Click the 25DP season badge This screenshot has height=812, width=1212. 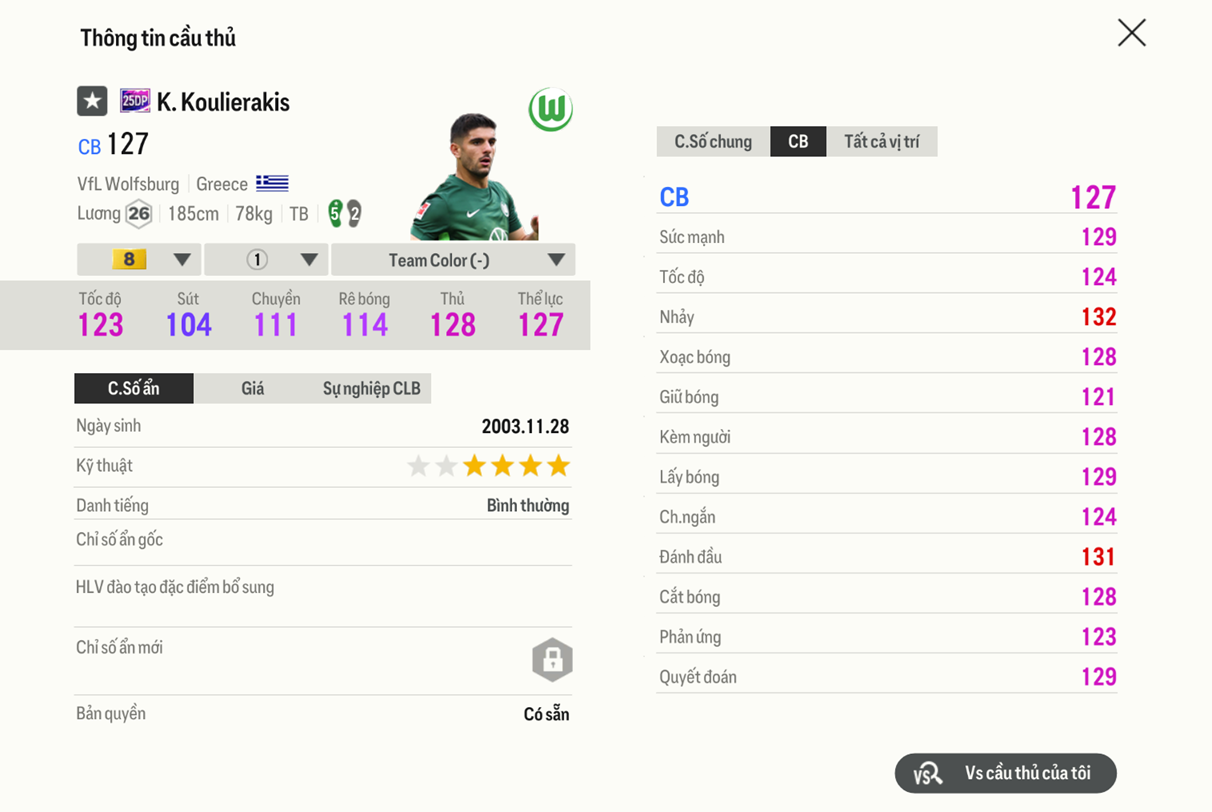135,101
